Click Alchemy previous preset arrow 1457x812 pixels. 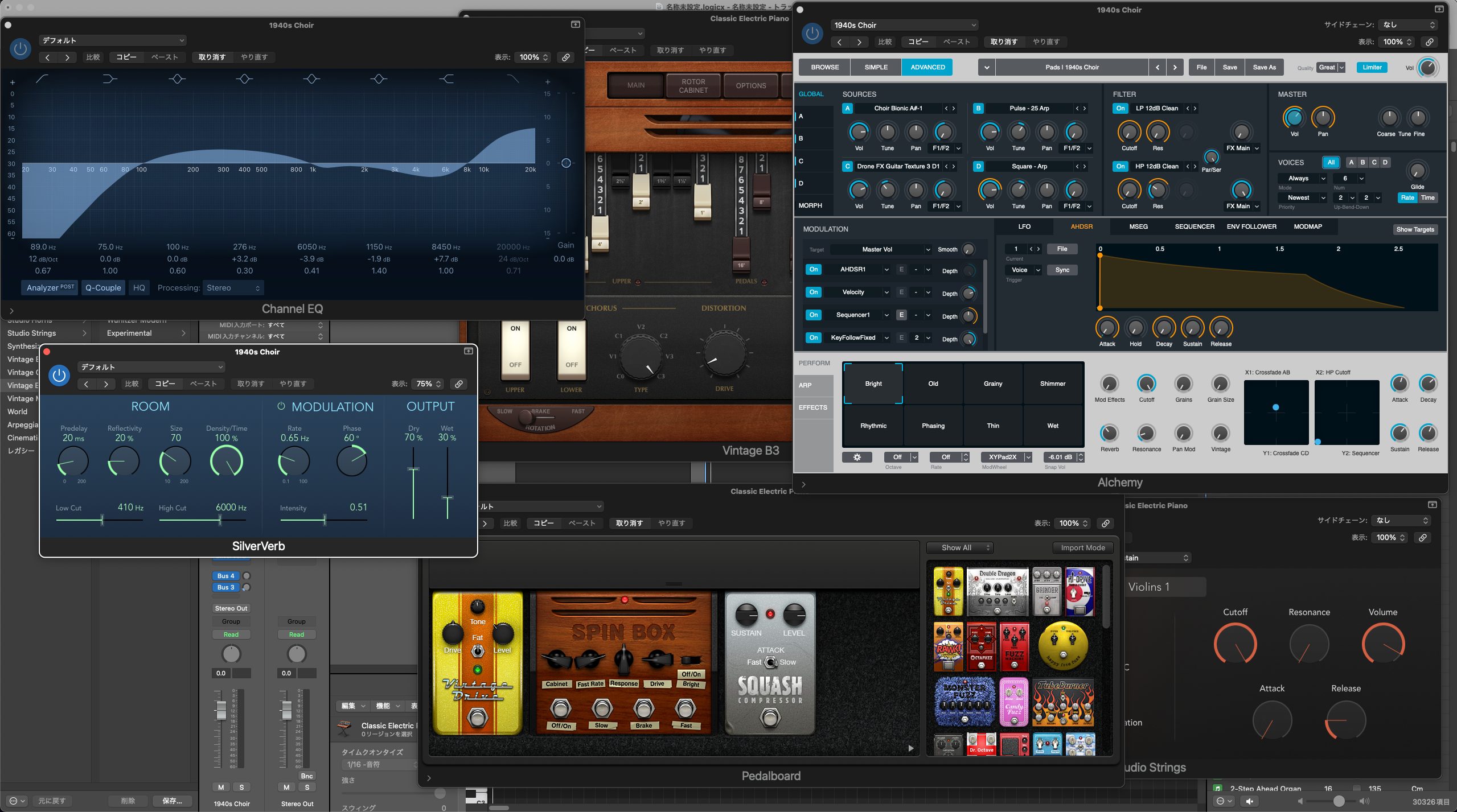point(1157,67)
